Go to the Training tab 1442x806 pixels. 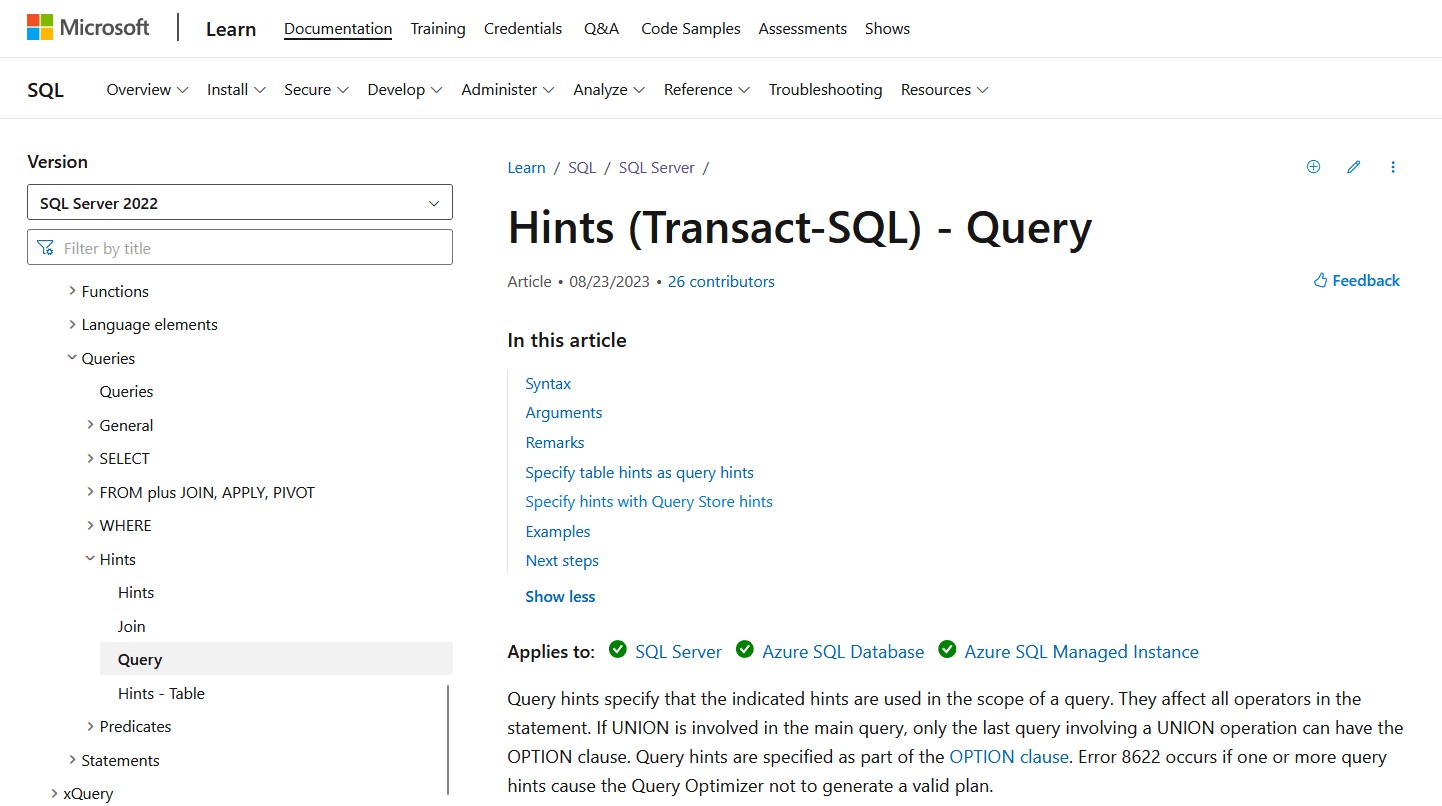[437, 29]
